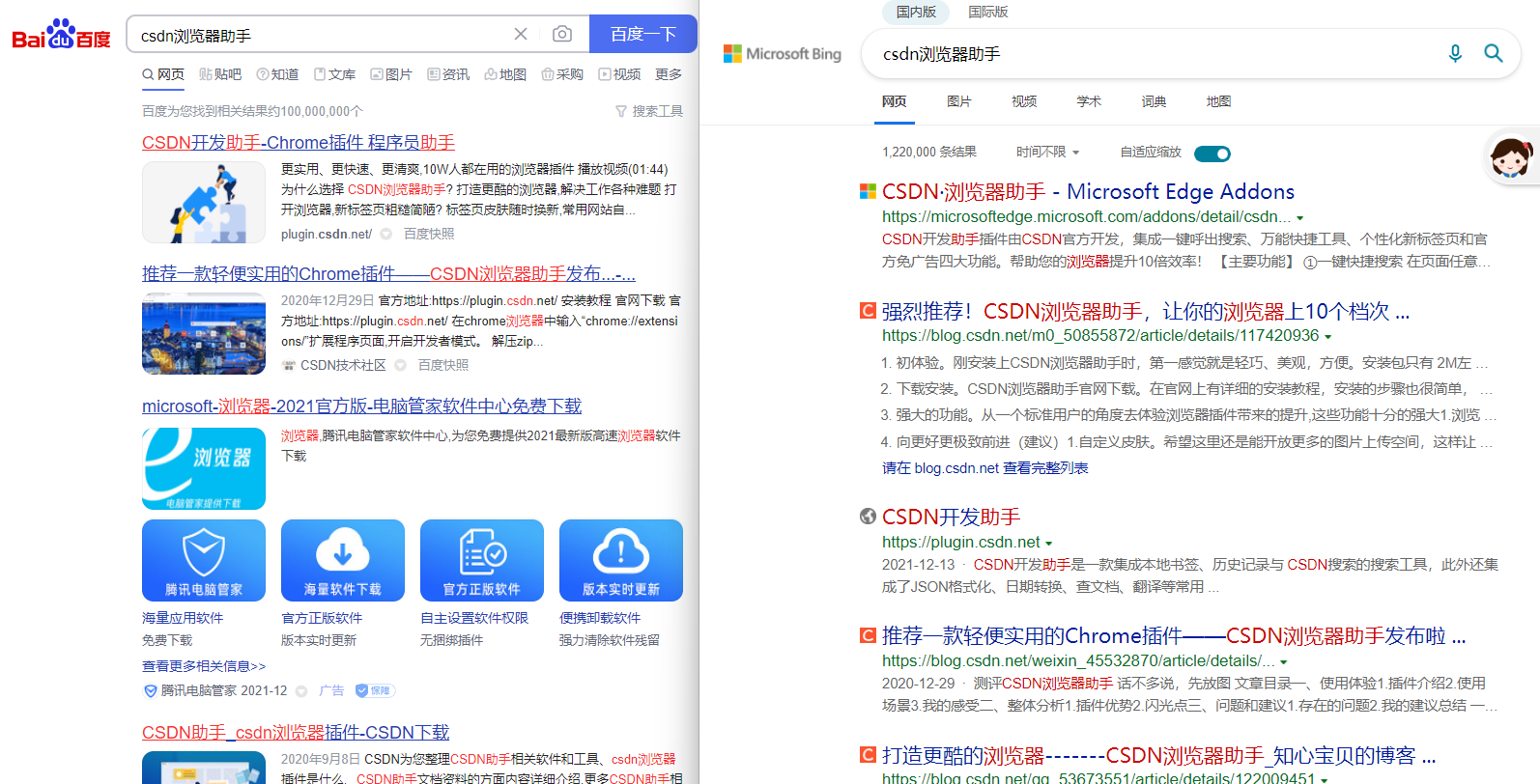
Task: Click the Baidu logo
Action: [61, 35]
